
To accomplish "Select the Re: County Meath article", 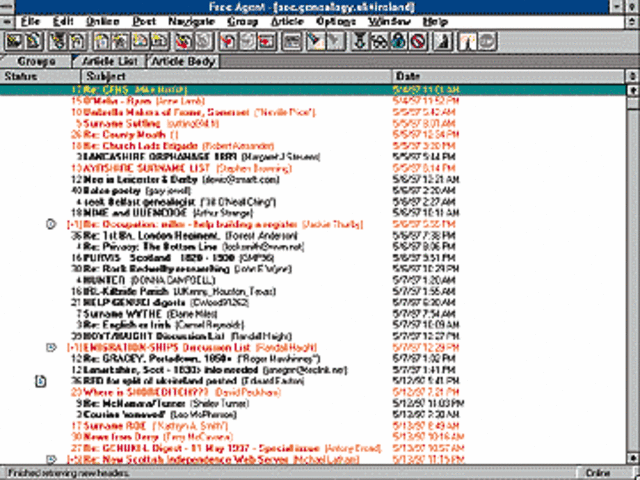I will pos(313,135).
